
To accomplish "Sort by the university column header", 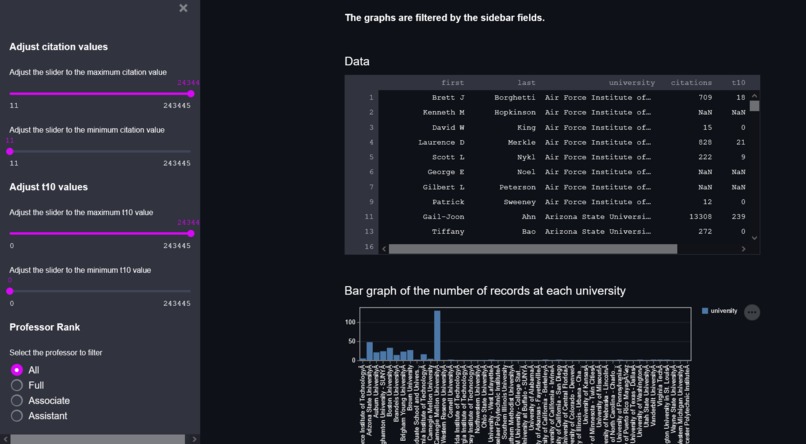I will tap(632, 83).
